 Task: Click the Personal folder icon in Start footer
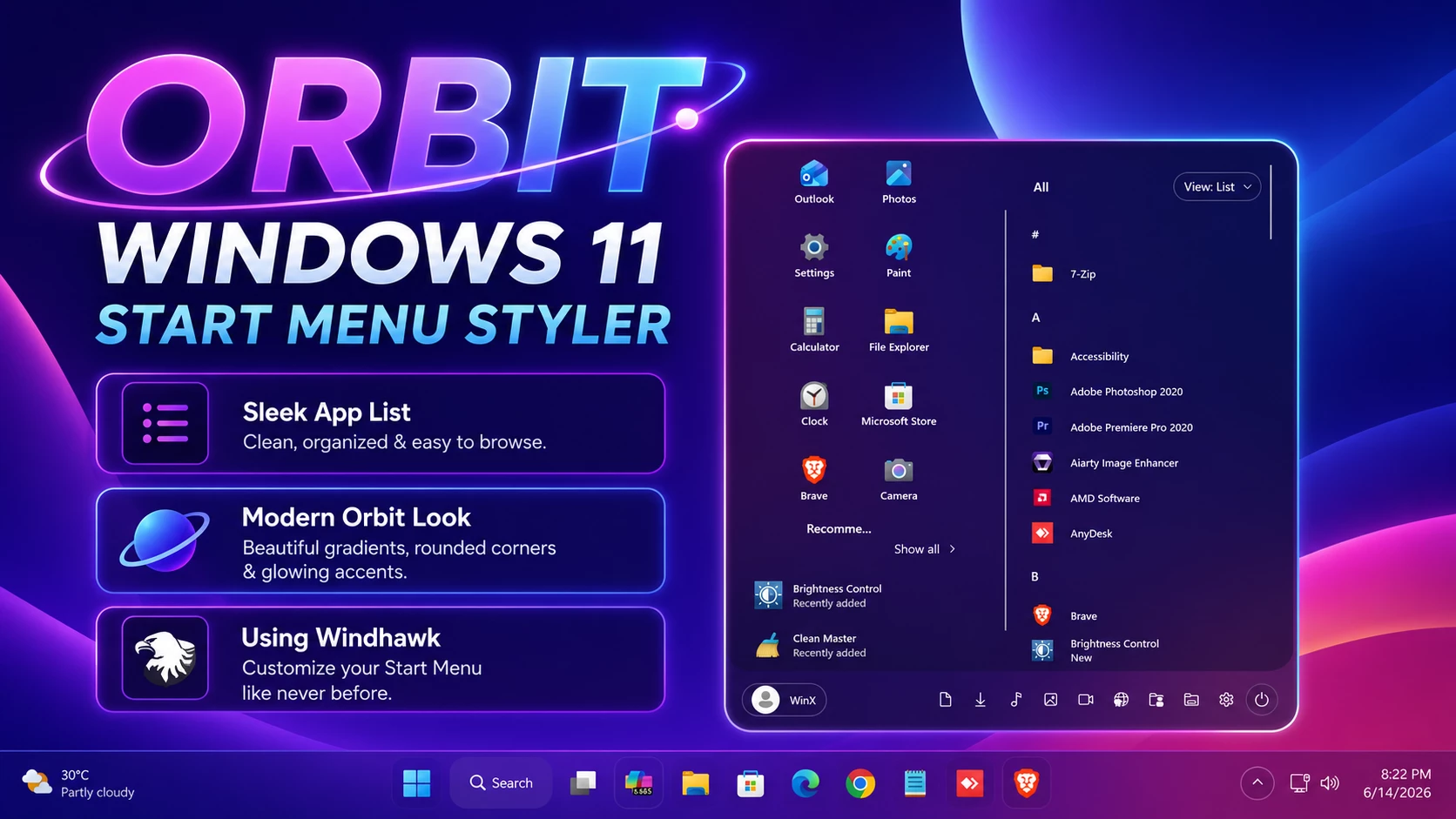coord(1156,700)
